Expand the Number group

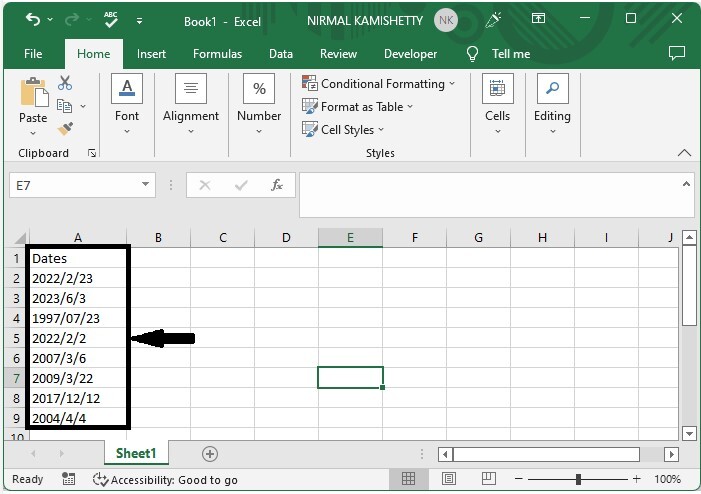(x=259, y=105)
